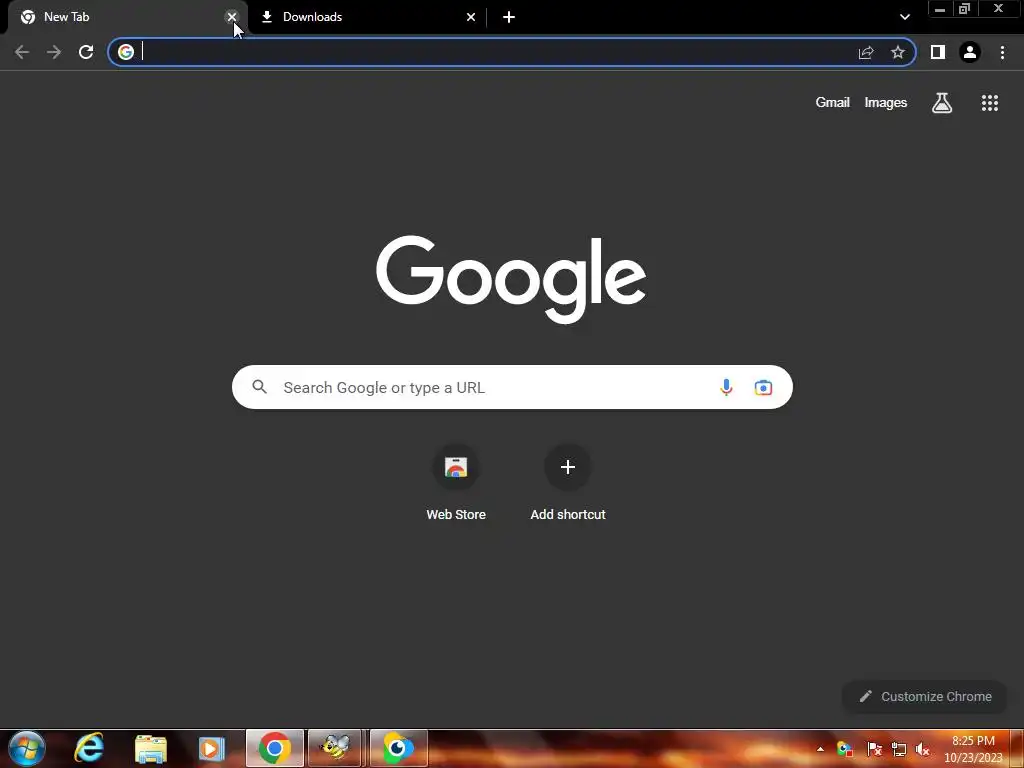Image resolution: width=1024 pixels, height=768 pixels.
Task: Click the Search Google or type a URL box
Action: coord(512,387)
